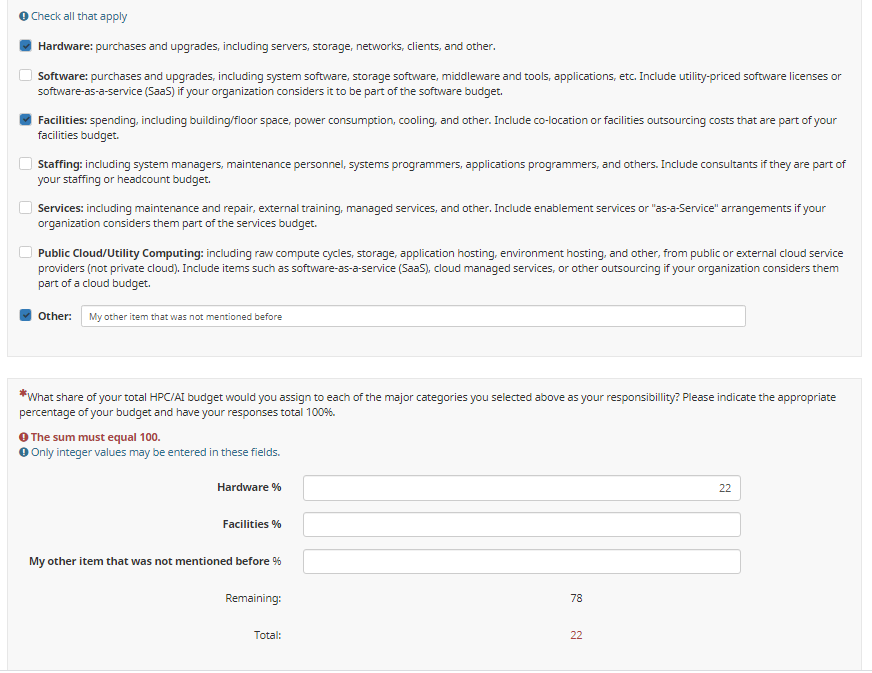
Task: Uncheck the Hardware checkbox
Action: 26,46
